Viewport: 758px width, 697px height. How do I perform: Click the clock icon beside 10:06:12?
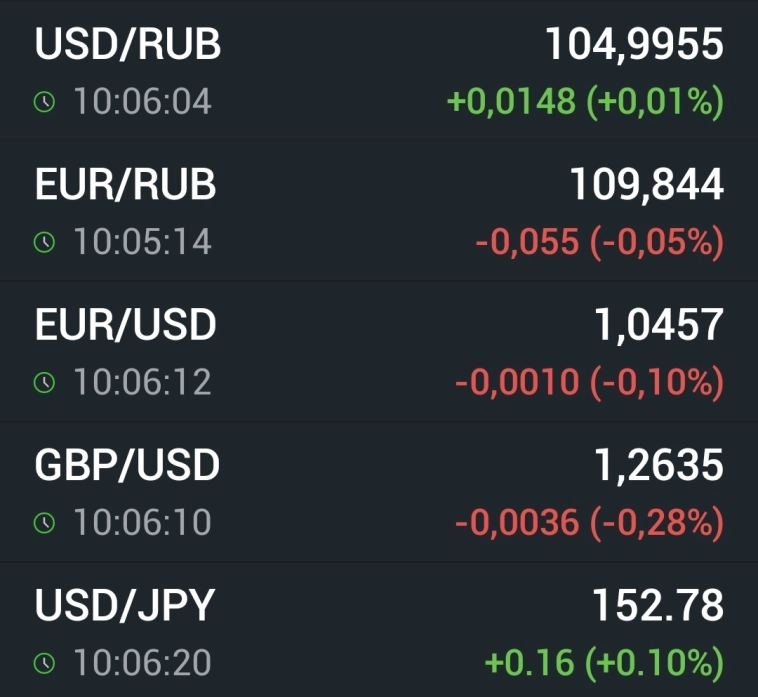[x=43, y=382]
